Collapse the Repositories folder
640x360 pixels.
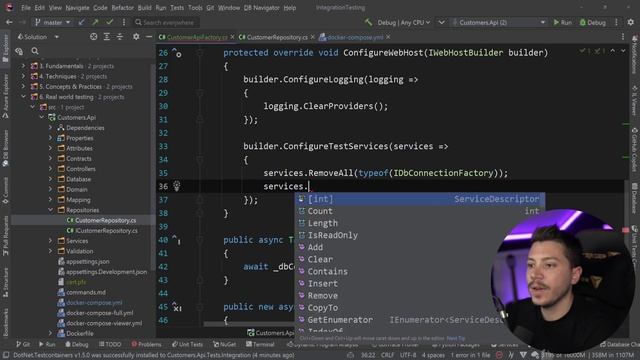point(50,210)
